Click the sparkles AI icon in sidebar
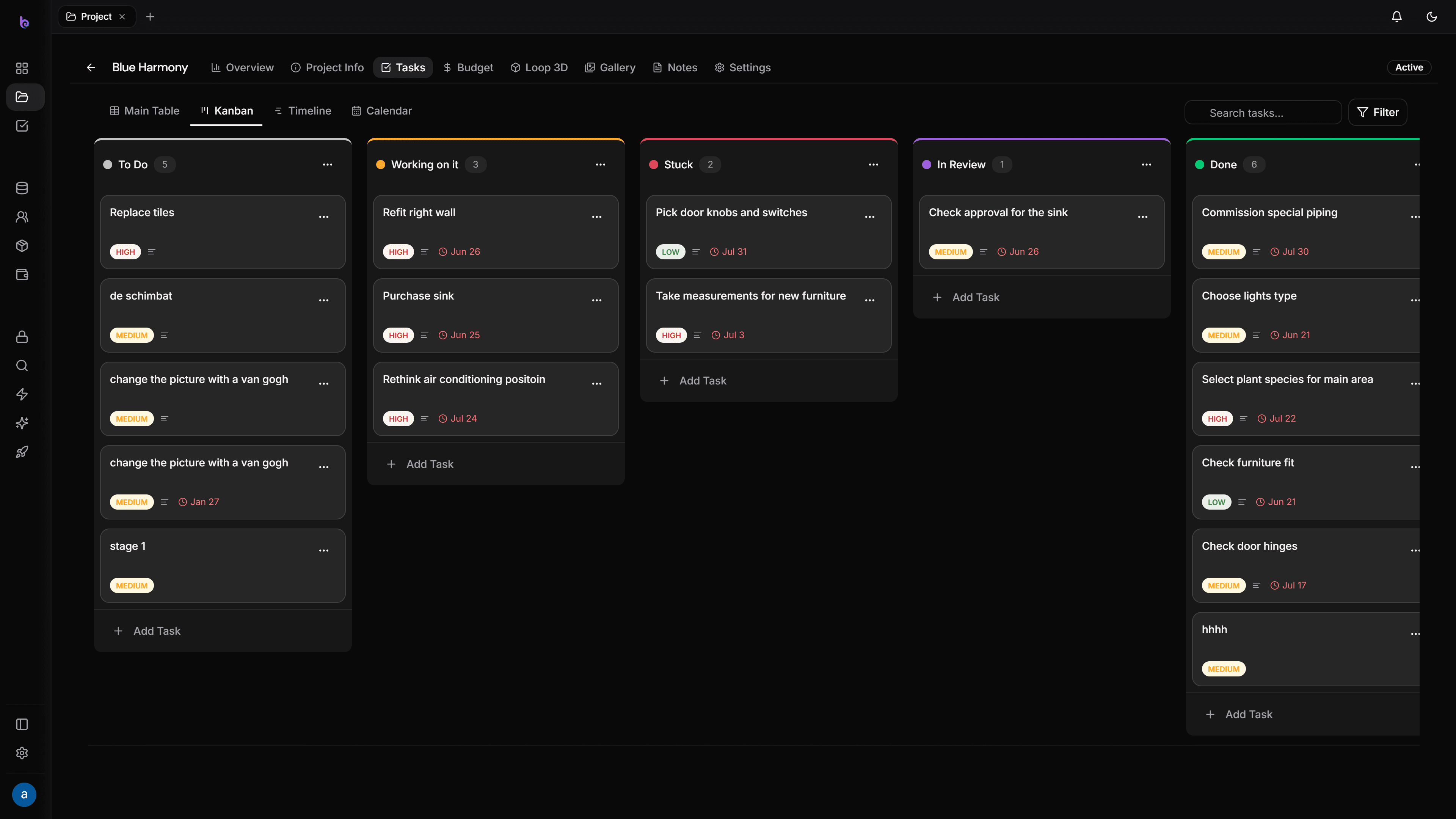1456x819 pixels. click(x=22, y=424)
